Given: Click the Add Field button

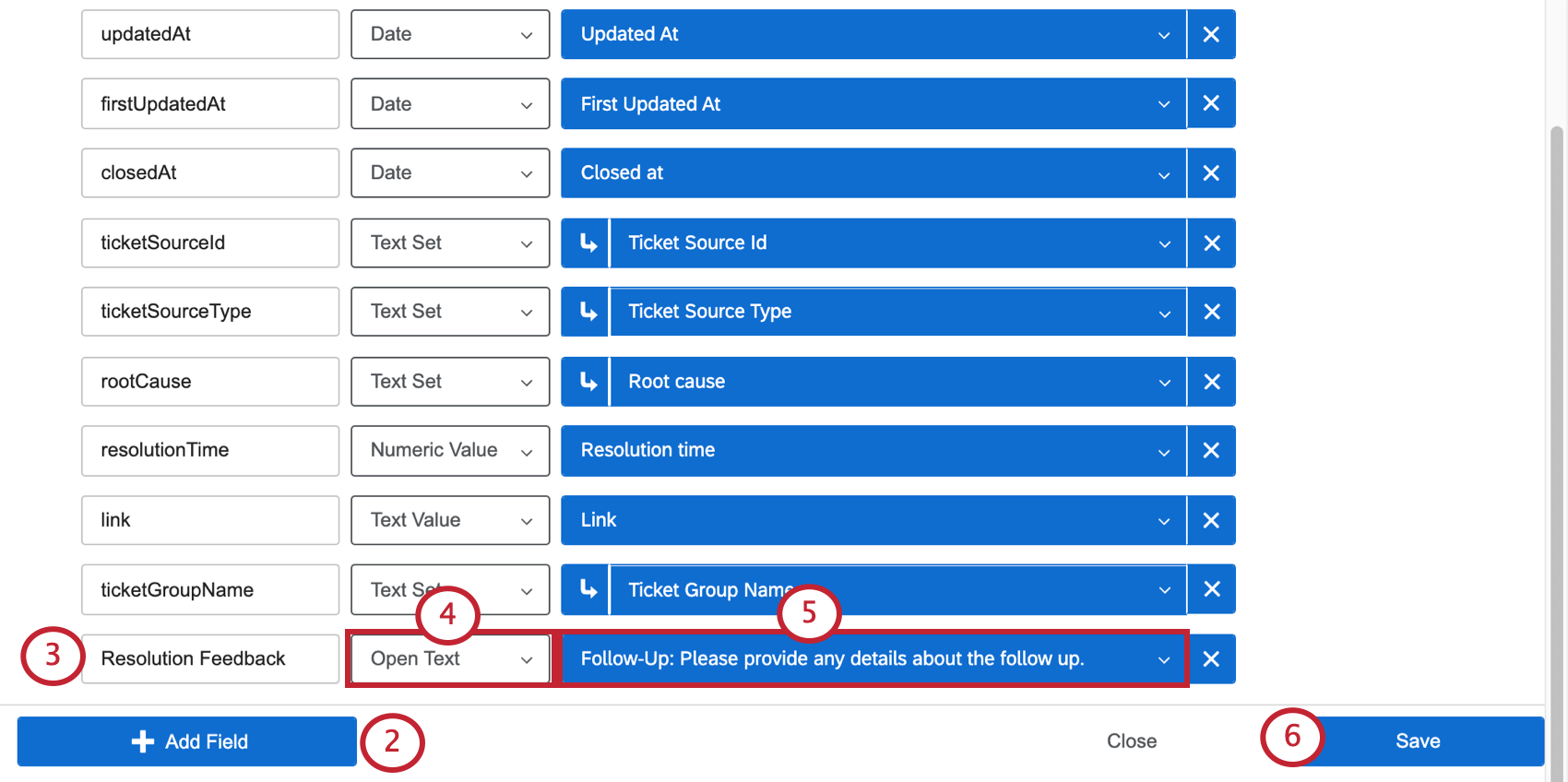Looking at the screenshot, I should tap(187, 741).
